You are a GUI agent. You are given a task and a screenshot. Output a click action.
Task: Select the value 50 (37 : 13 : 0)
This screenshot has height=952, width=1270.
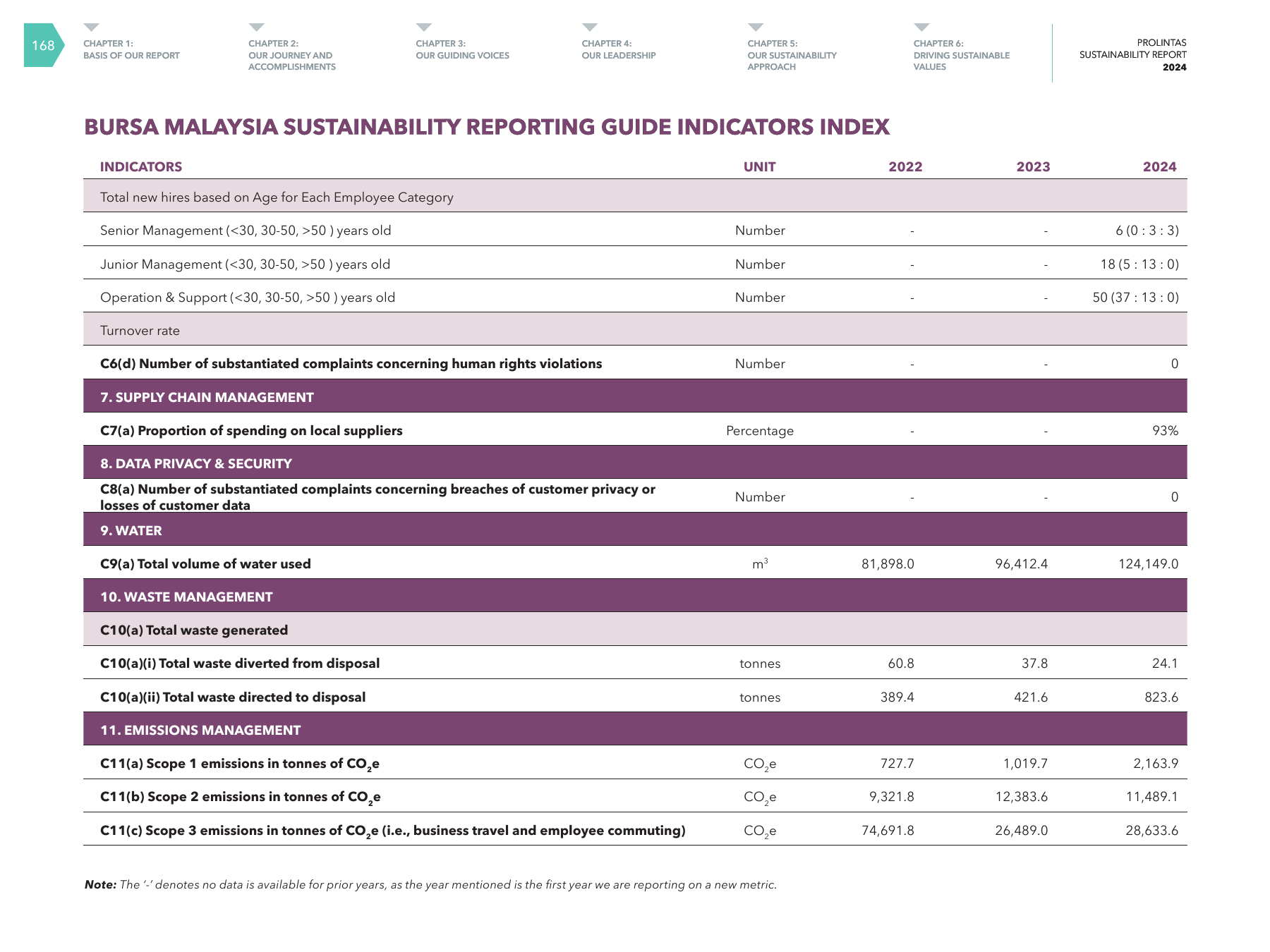pyautogui.click(x=1136, y=298)
